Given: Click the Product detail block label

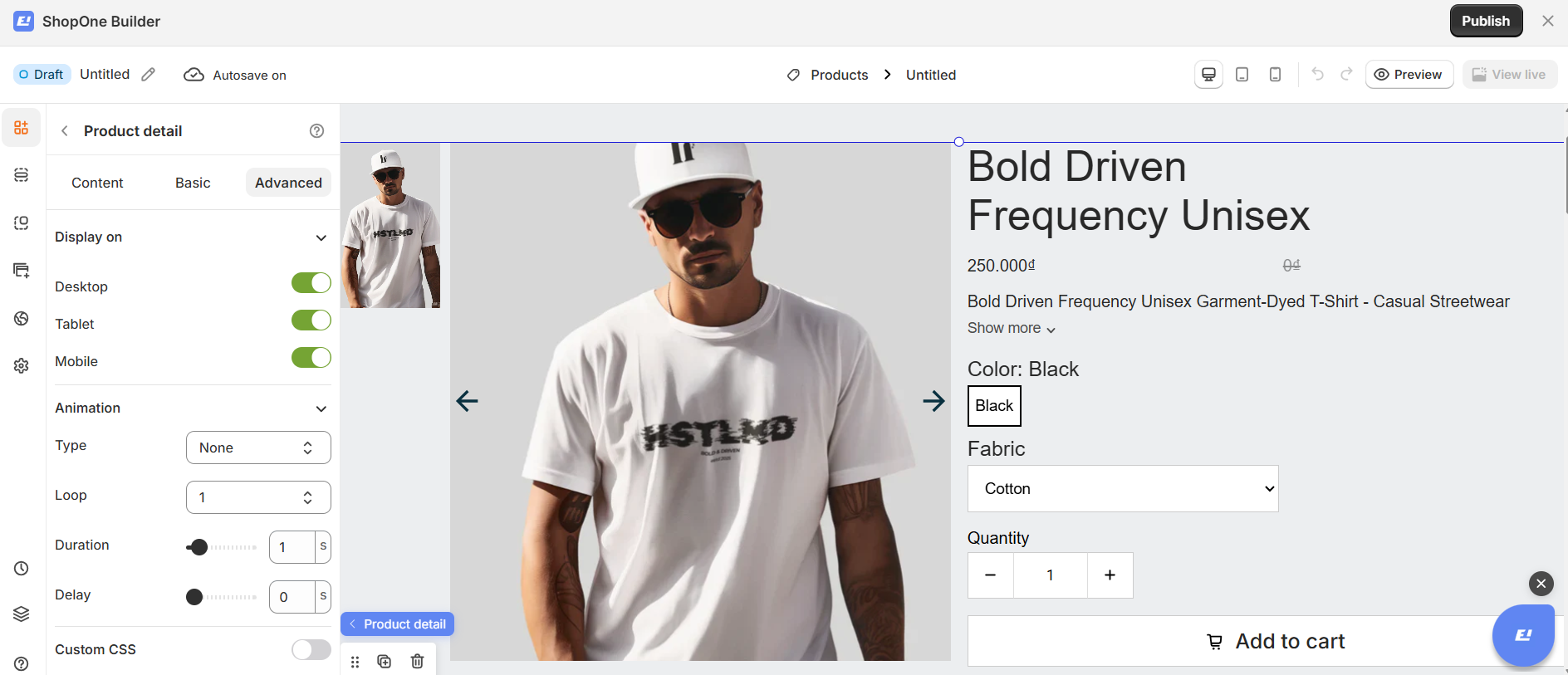Looking at the screenshot, I should click(x=397, y=624).
